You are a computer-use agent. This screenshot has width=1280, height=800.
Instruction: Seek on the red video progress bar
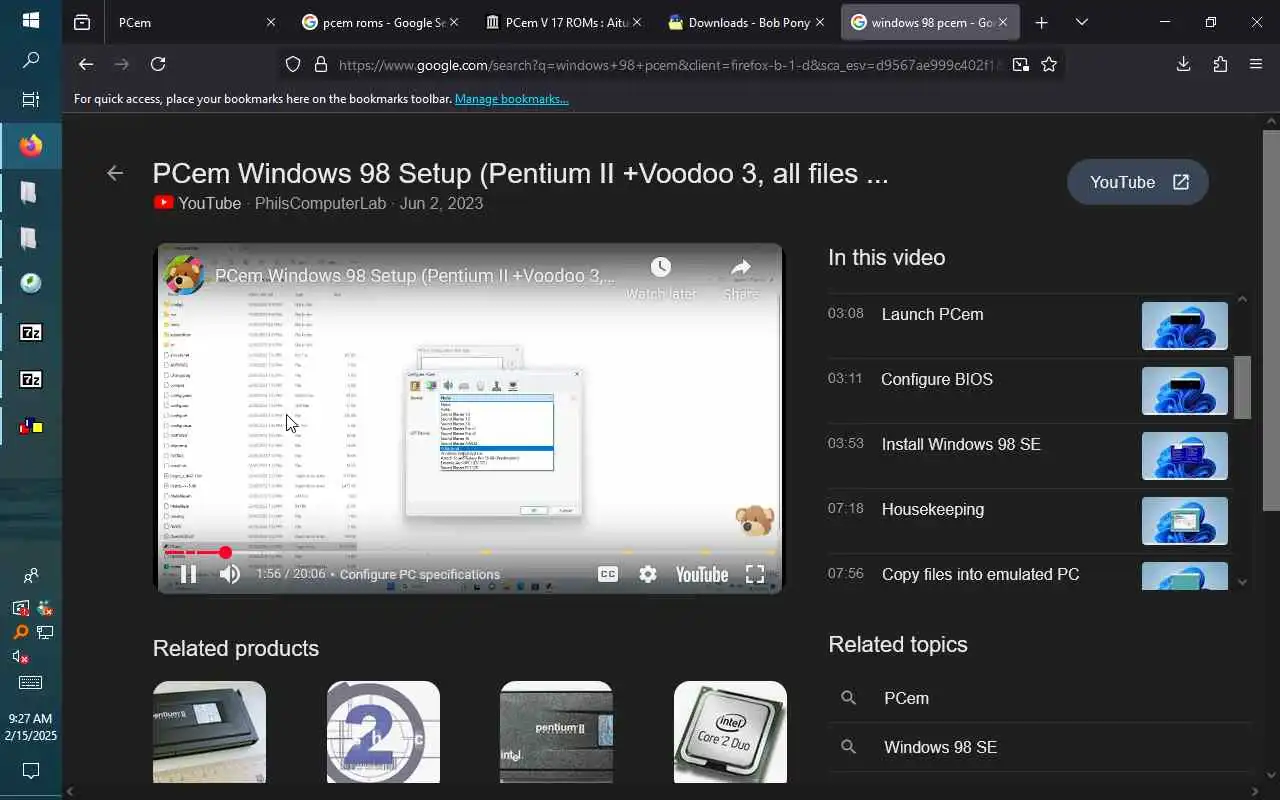coord(470,552)
